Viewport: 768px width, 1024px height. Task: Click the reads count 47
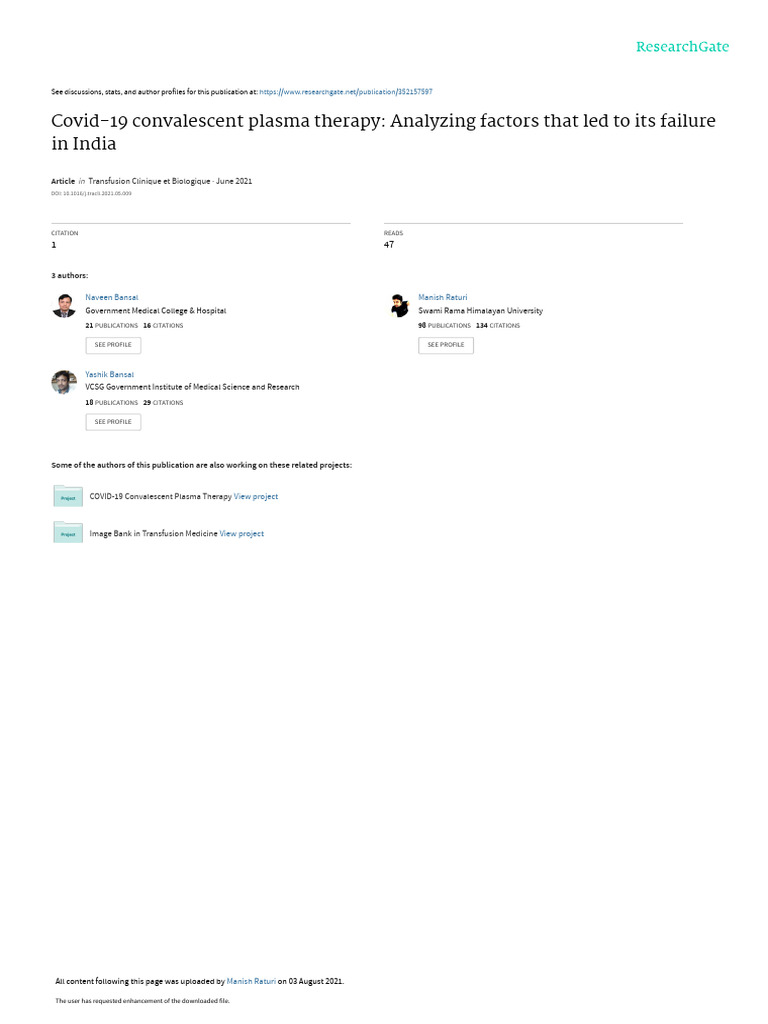tap(389, 244)
